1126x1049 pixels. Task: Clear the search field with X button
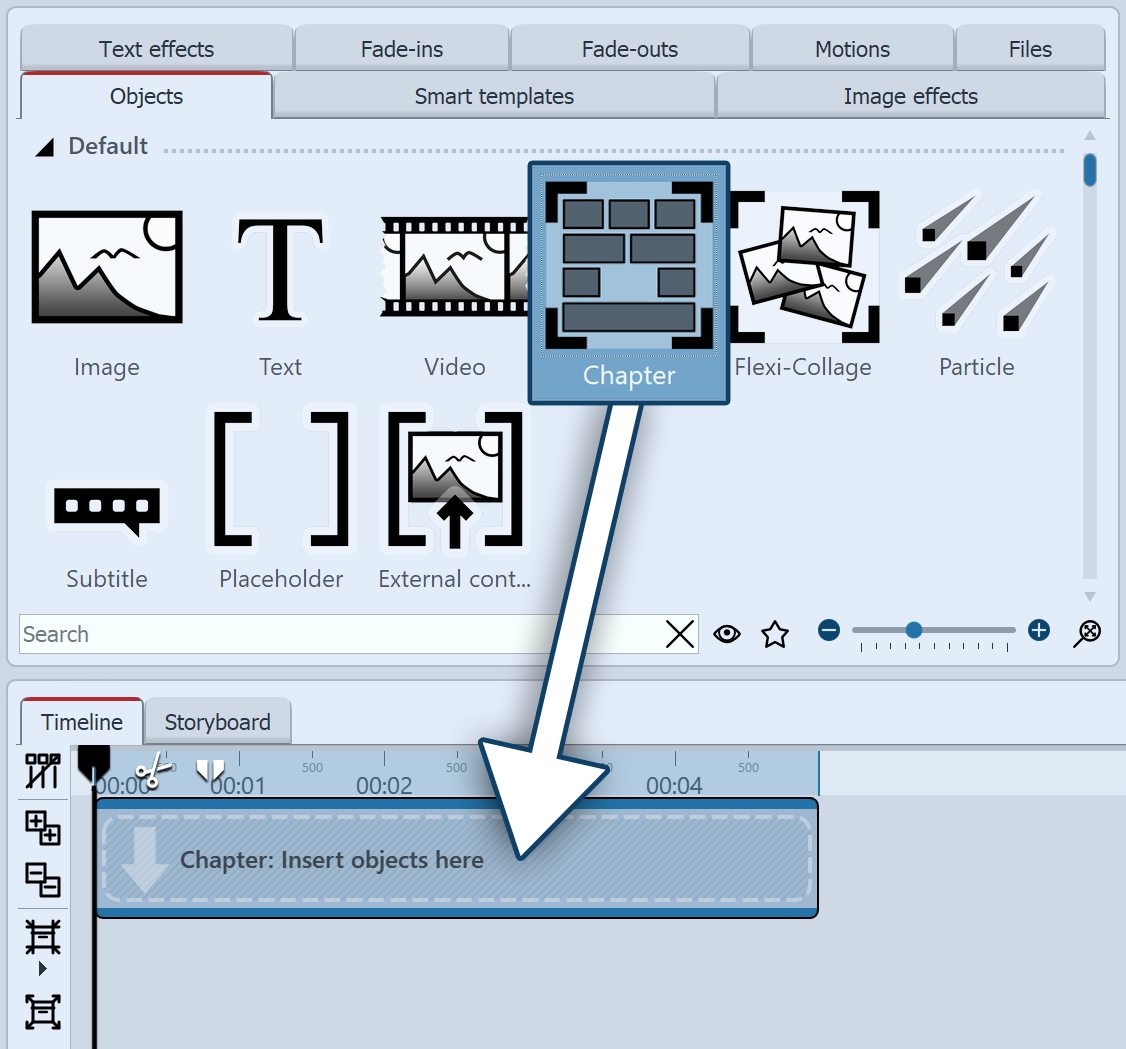tap(680, 634)
